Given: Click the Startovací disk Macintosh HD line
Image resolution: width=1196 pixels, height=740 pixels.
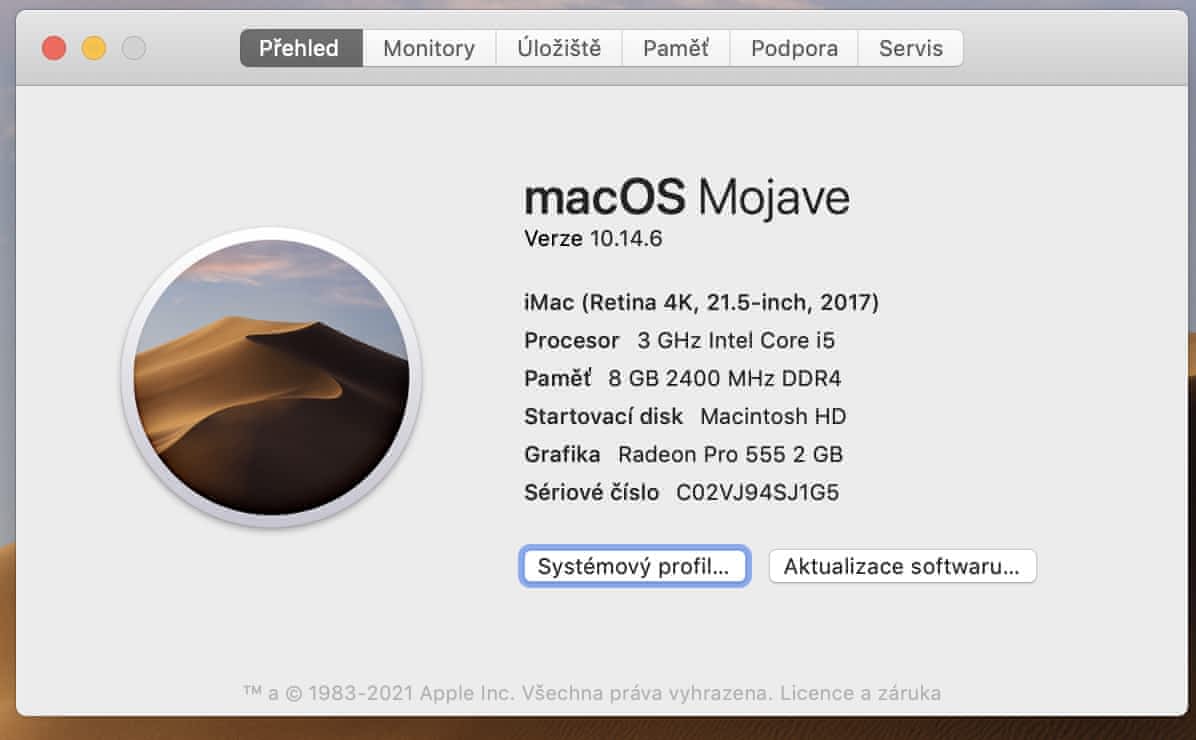Looking at the screenshot, I should point(685,417).
